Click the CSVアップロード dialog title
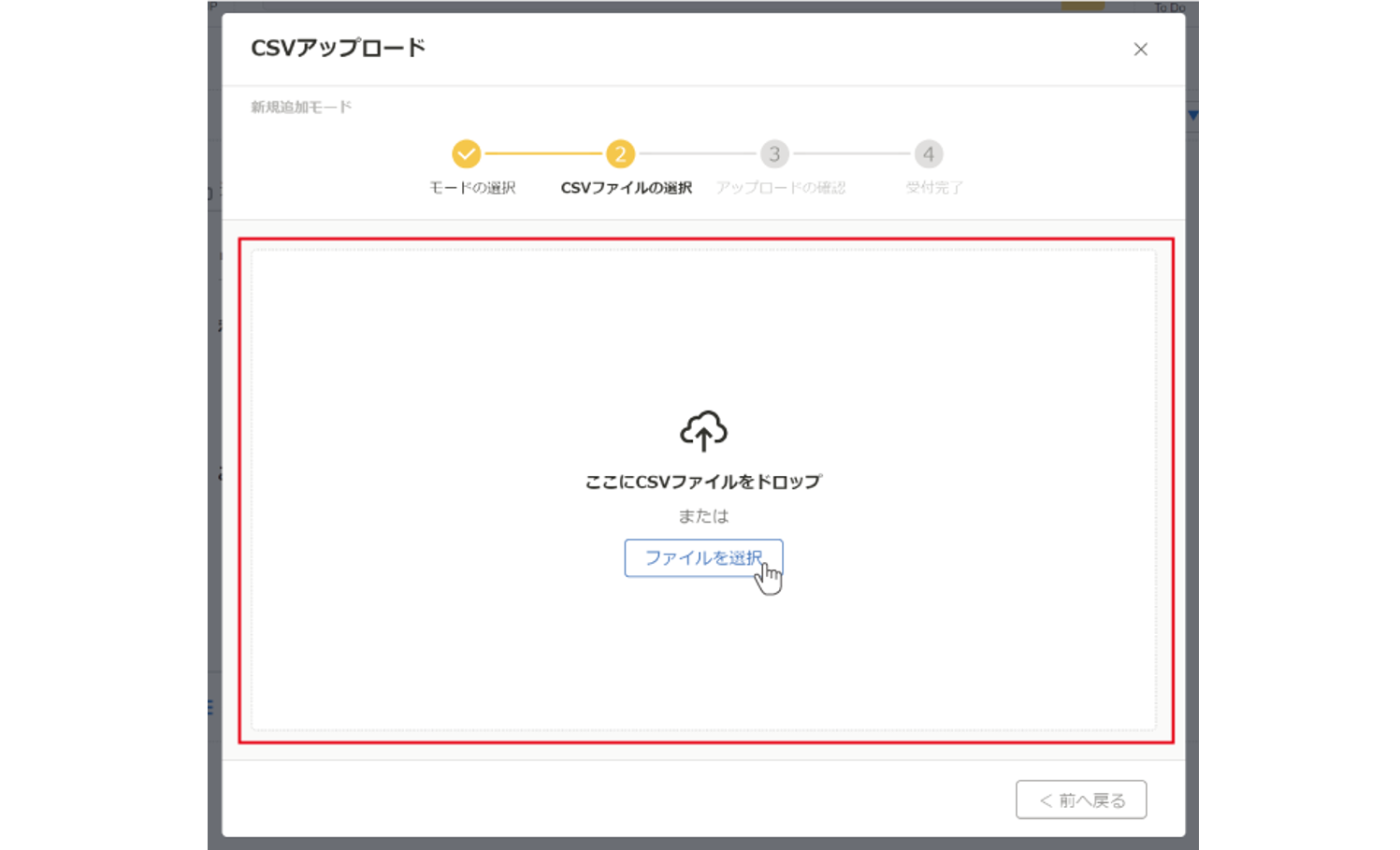 [x=338, y=49]
